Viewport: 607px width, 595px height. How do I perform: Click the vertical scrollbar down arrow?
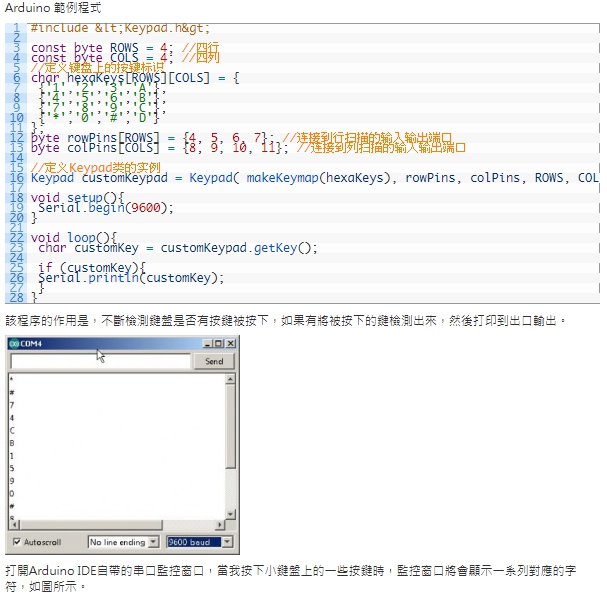[x=230, y=514]
